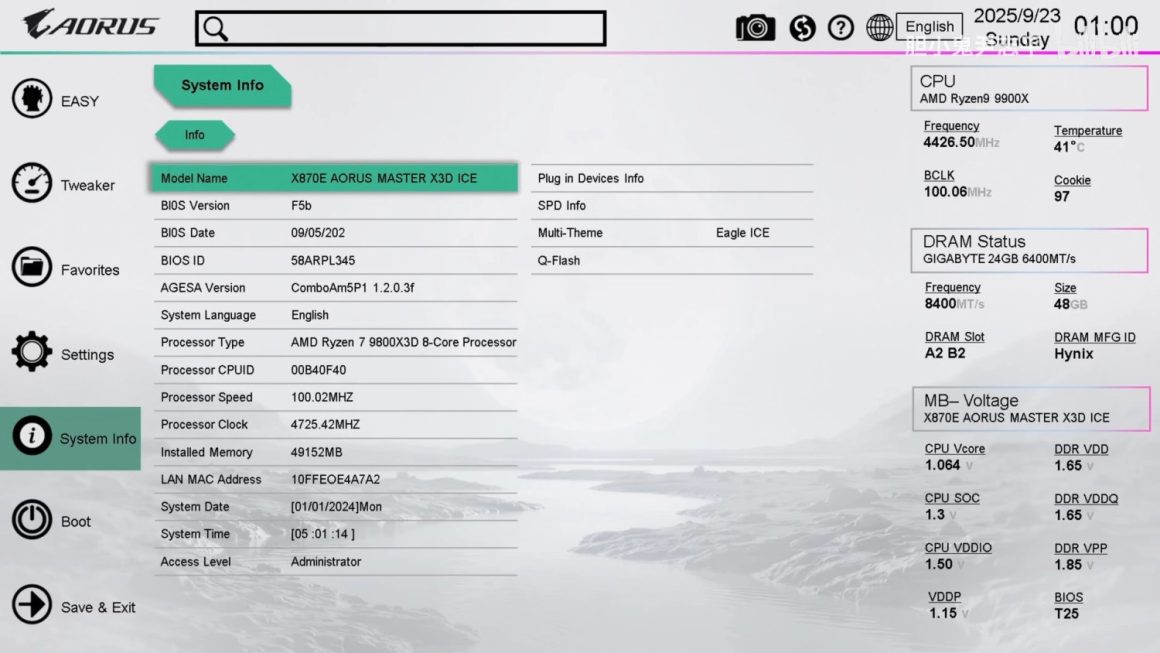
Task: Open the SPD Info entry
Action: tap(562, 206)
